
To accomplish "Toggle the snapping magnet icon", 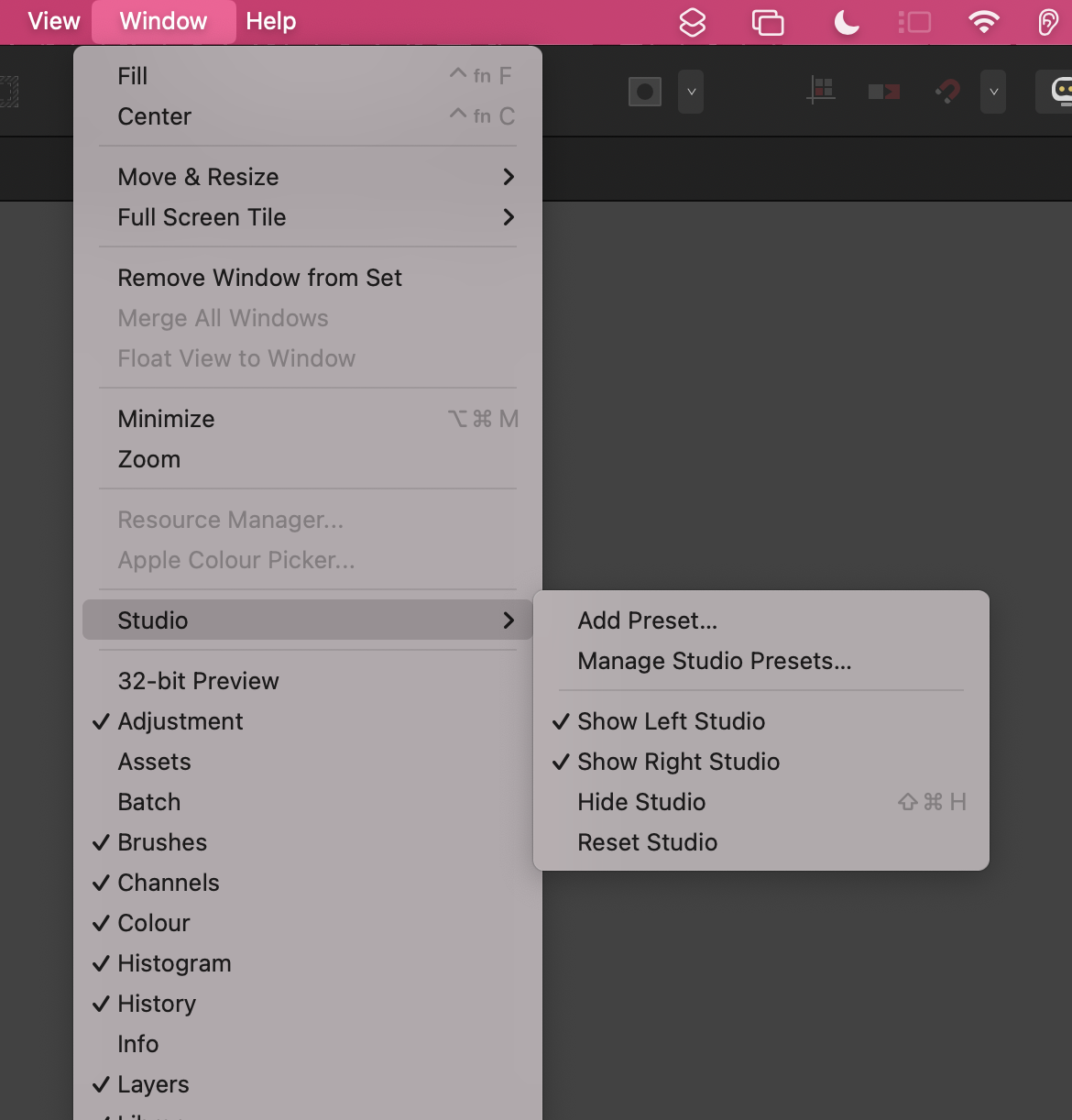I will click(948, 92).
